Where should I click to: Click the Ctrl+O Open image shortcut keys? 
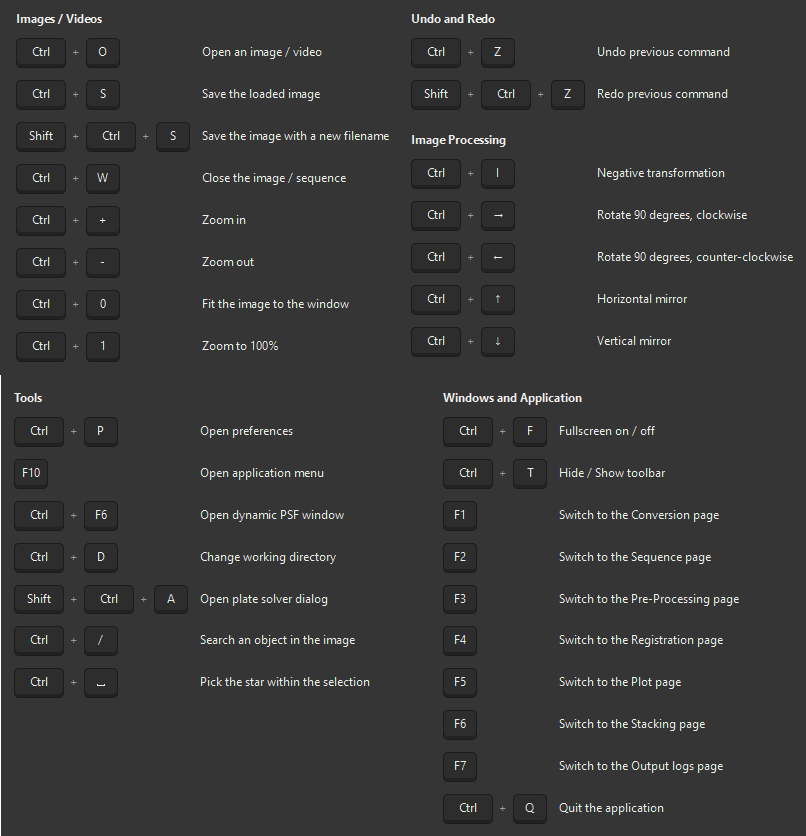coord(70,52)
